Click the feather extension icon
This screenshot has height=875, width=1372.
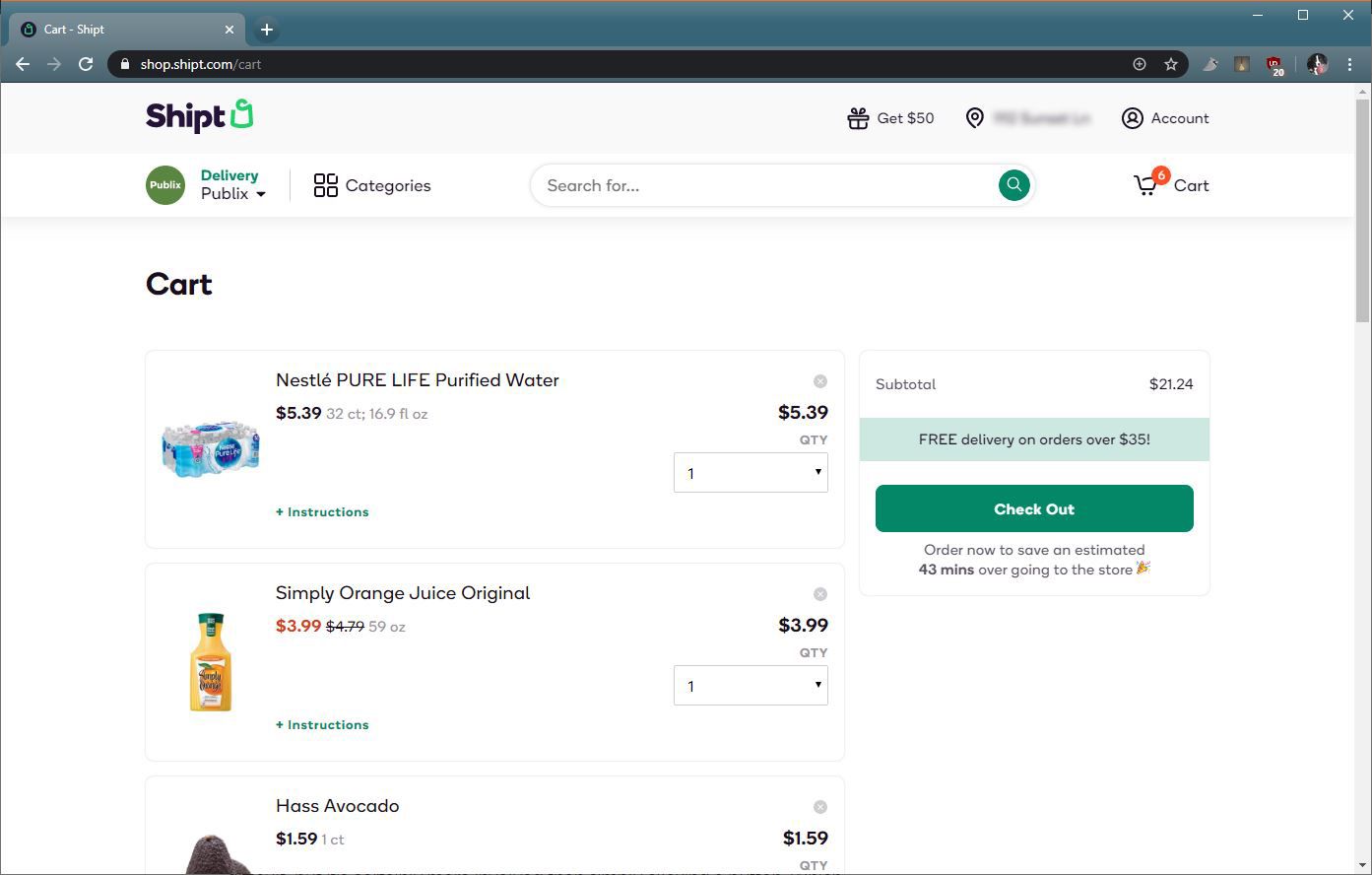[x=1210, y=64]
